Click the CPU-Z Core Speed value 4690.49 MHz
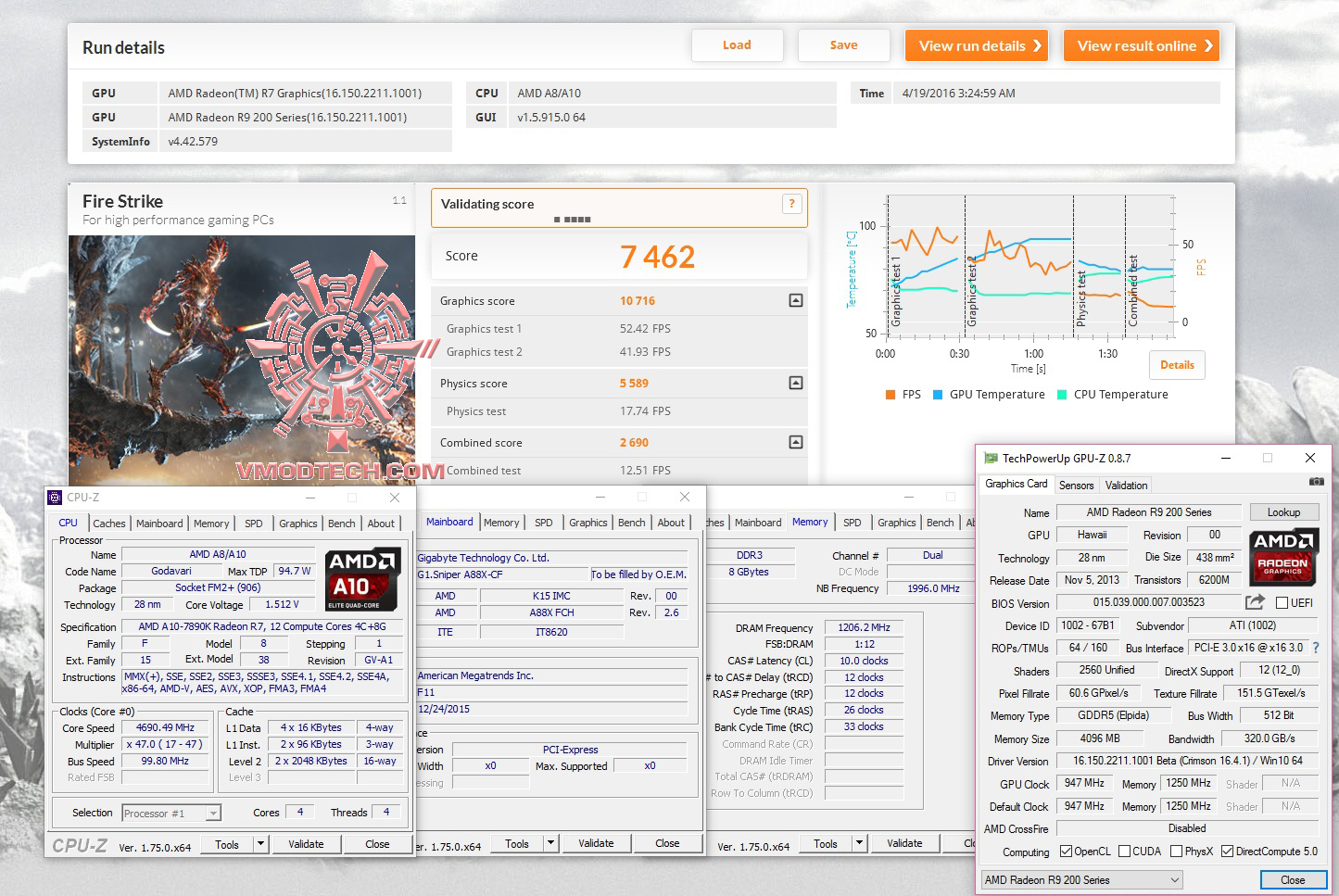The width and height of the screenshot is (1339, 896). [166, 727]
